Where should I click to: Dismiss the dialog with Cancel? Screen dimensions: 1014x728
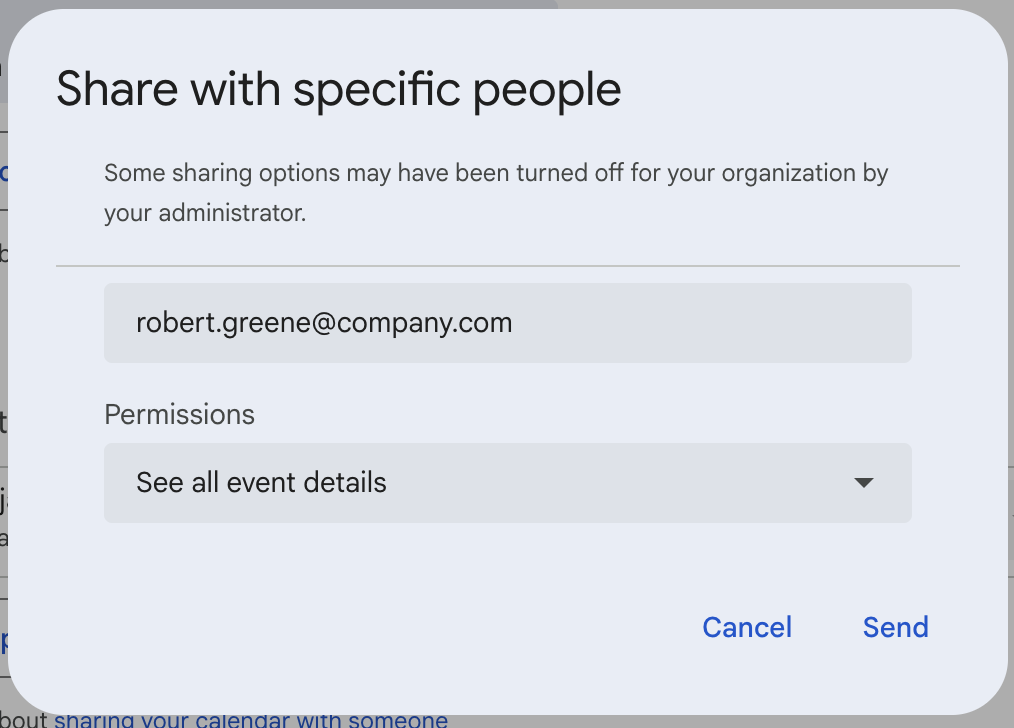[746, 627]
